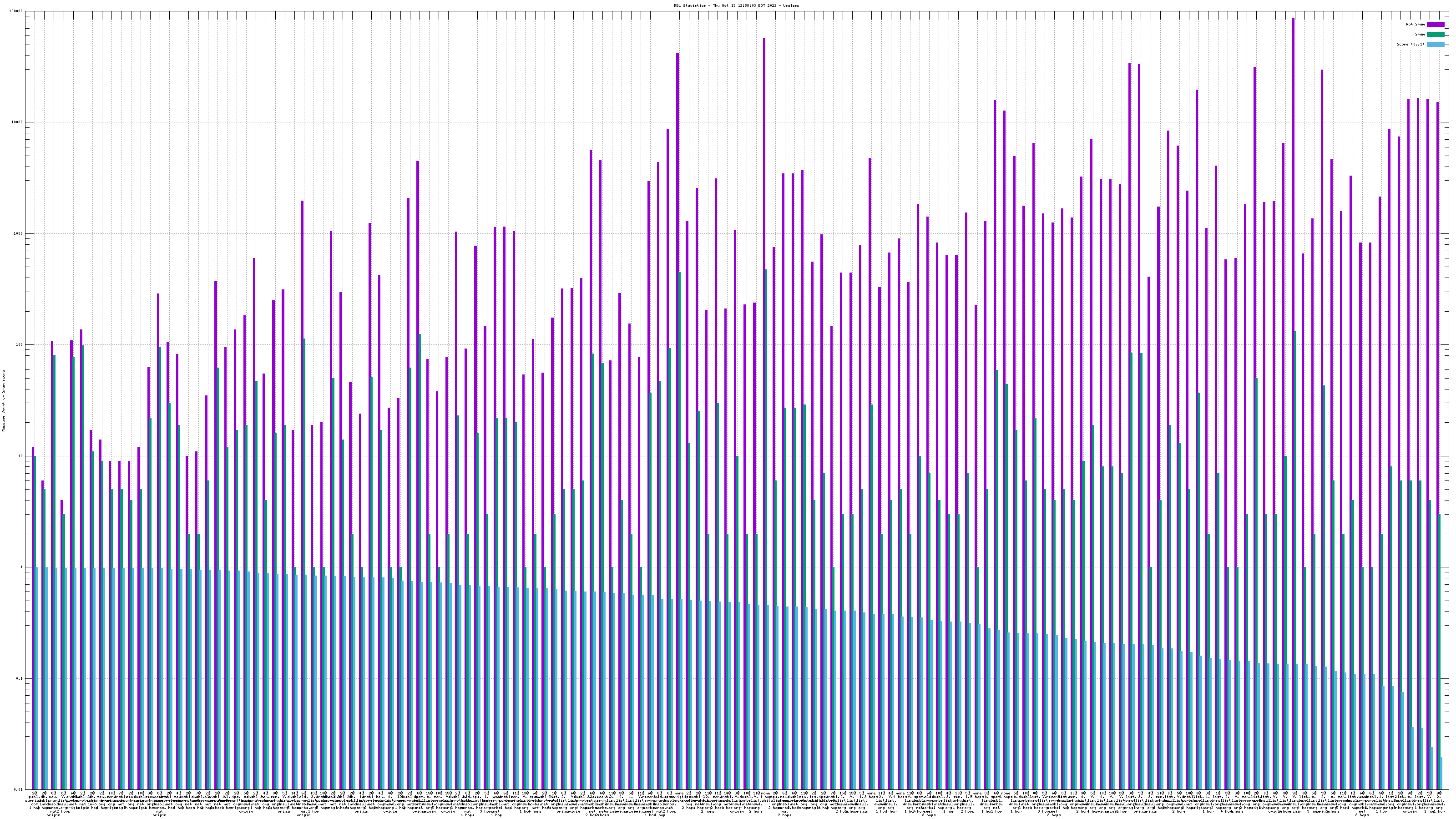The image size is (1456, 819).
Task: Click the 'Not Spam' legend label
Action: coord(1416,24)
